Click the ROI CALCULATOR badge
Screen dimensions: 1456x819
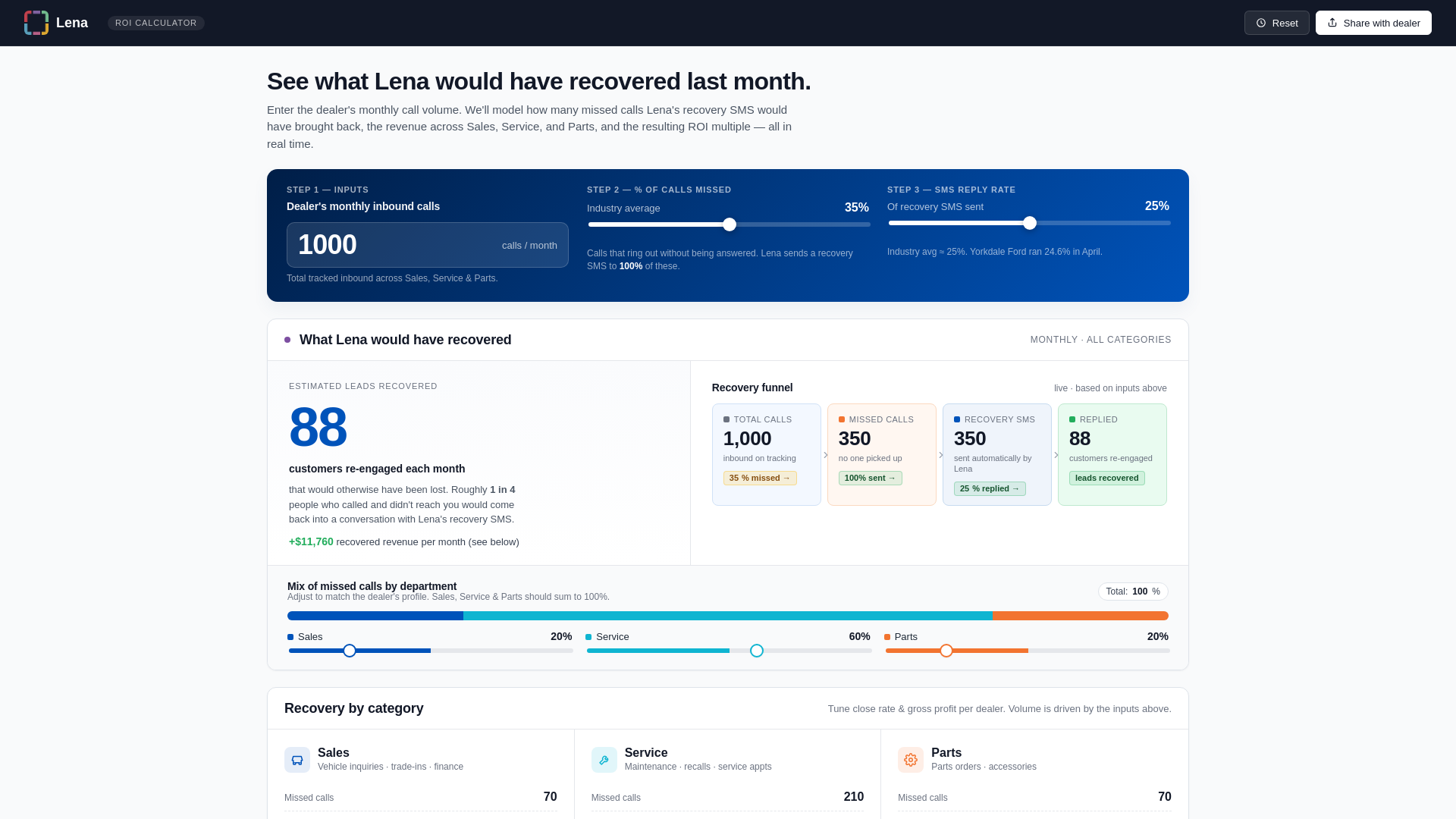pos(156,23)
